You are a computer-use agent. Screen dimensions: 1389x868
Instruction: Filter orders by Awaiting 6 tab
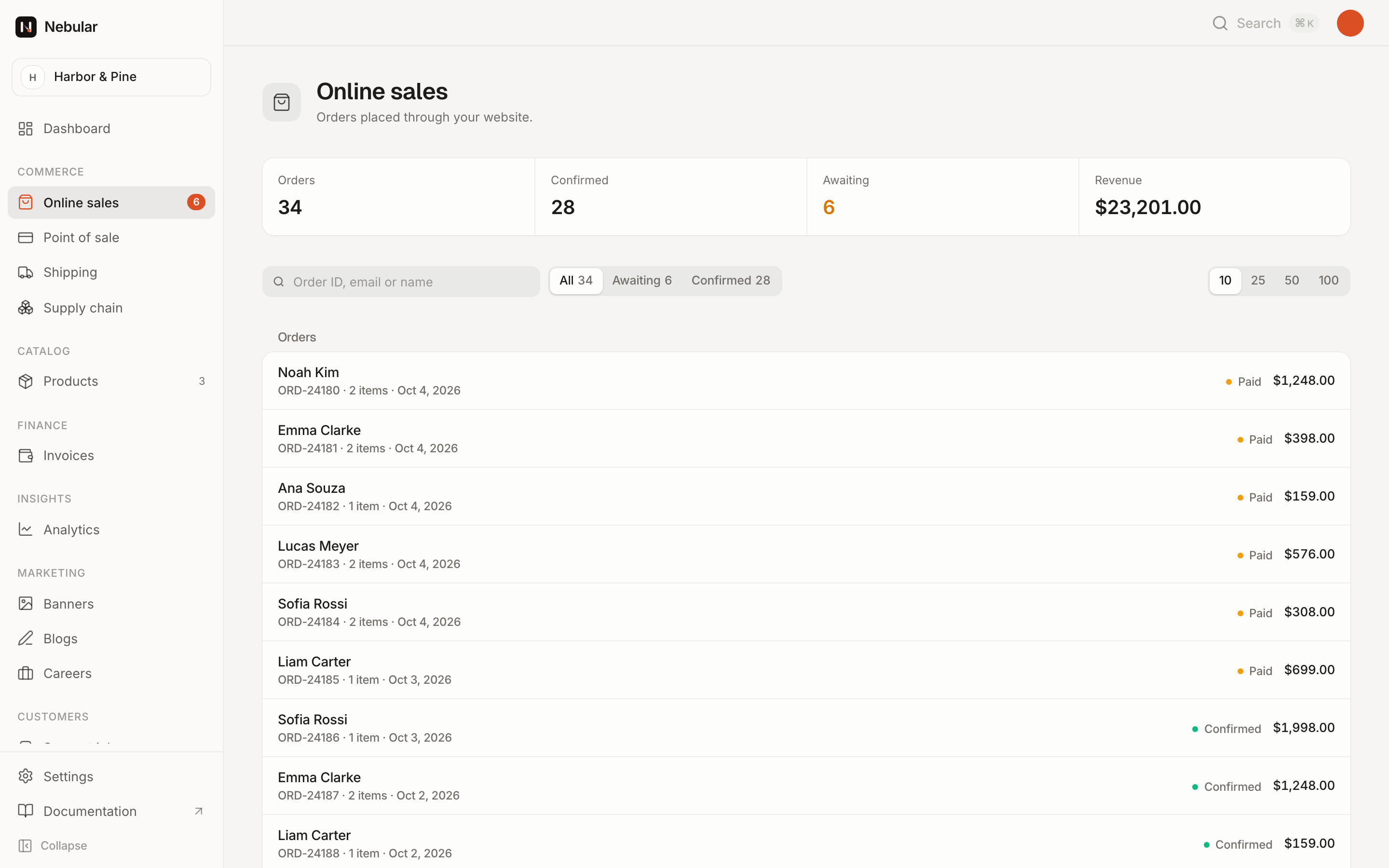642,281
